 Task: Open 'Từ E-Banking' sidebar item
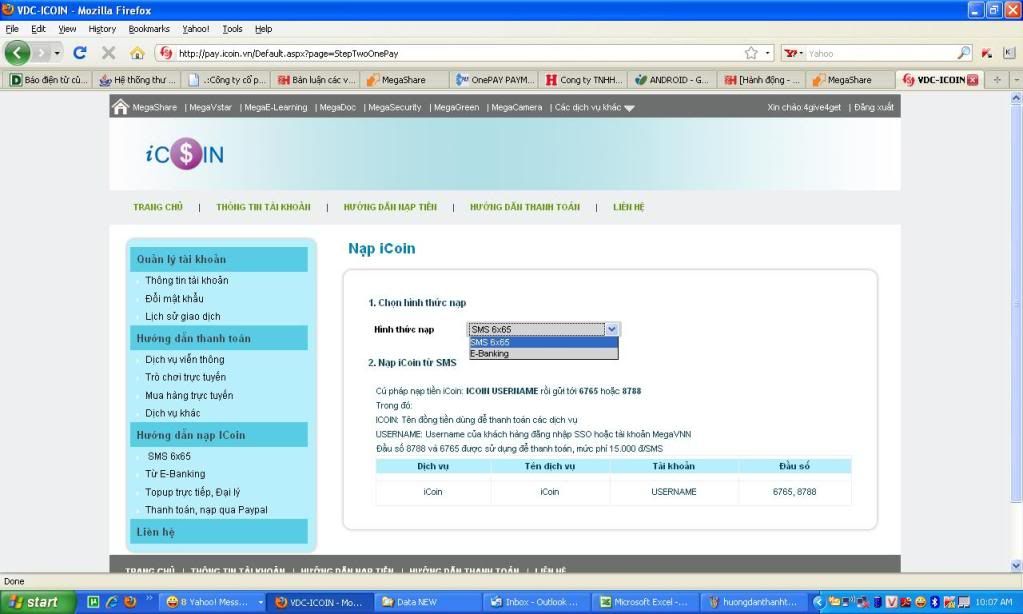point(175,474)
